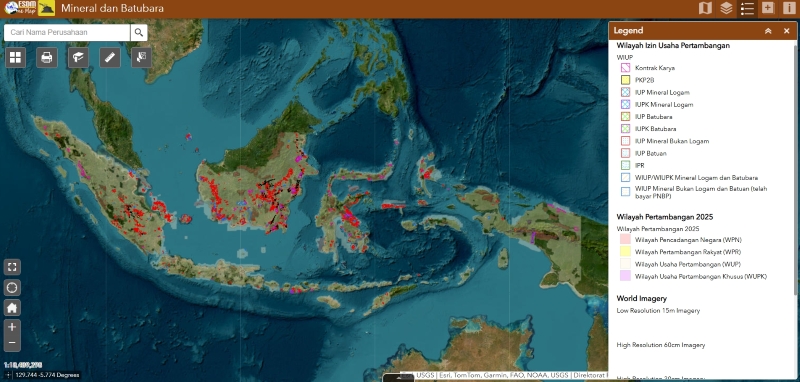The height and width of the screenshot is (382, 800).
Task: Click the Low Resolution 15m Imagery entry
Action: 658,311
